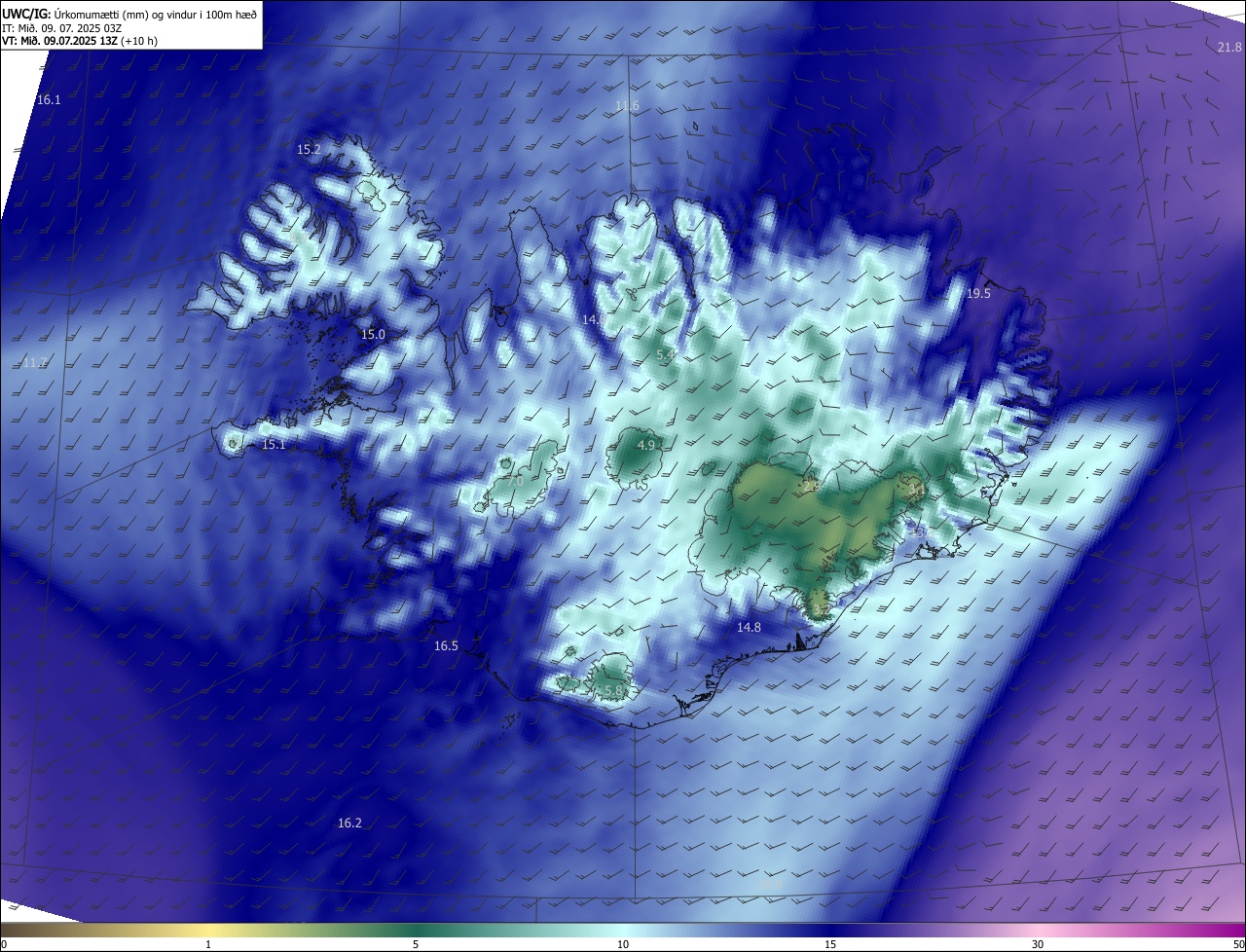The image size is (1246, 952).
Task: Click the color scale label 30
Action: point(1038,944)
